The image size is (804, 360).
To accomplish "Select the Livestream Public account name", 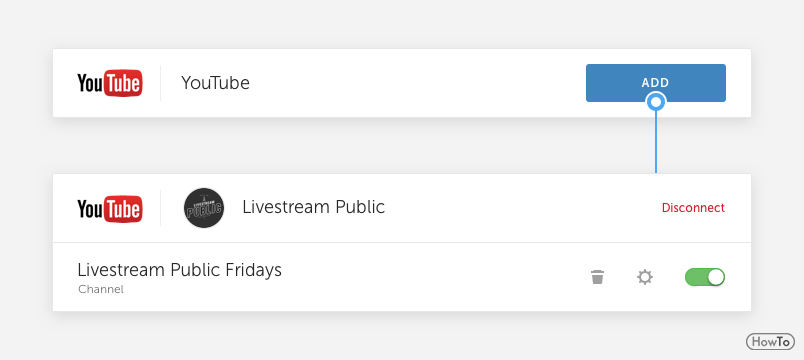I will [x=313, y=207].
